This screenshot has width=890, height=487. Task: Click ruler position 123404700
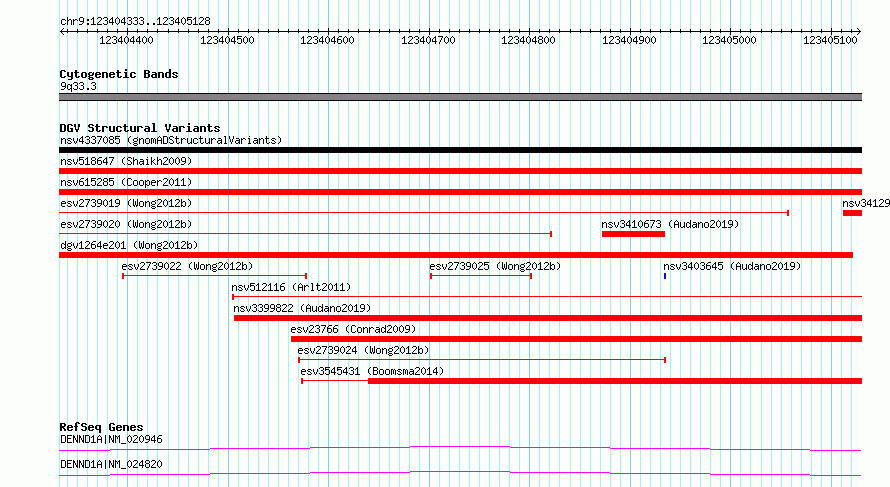pos(428,40)
